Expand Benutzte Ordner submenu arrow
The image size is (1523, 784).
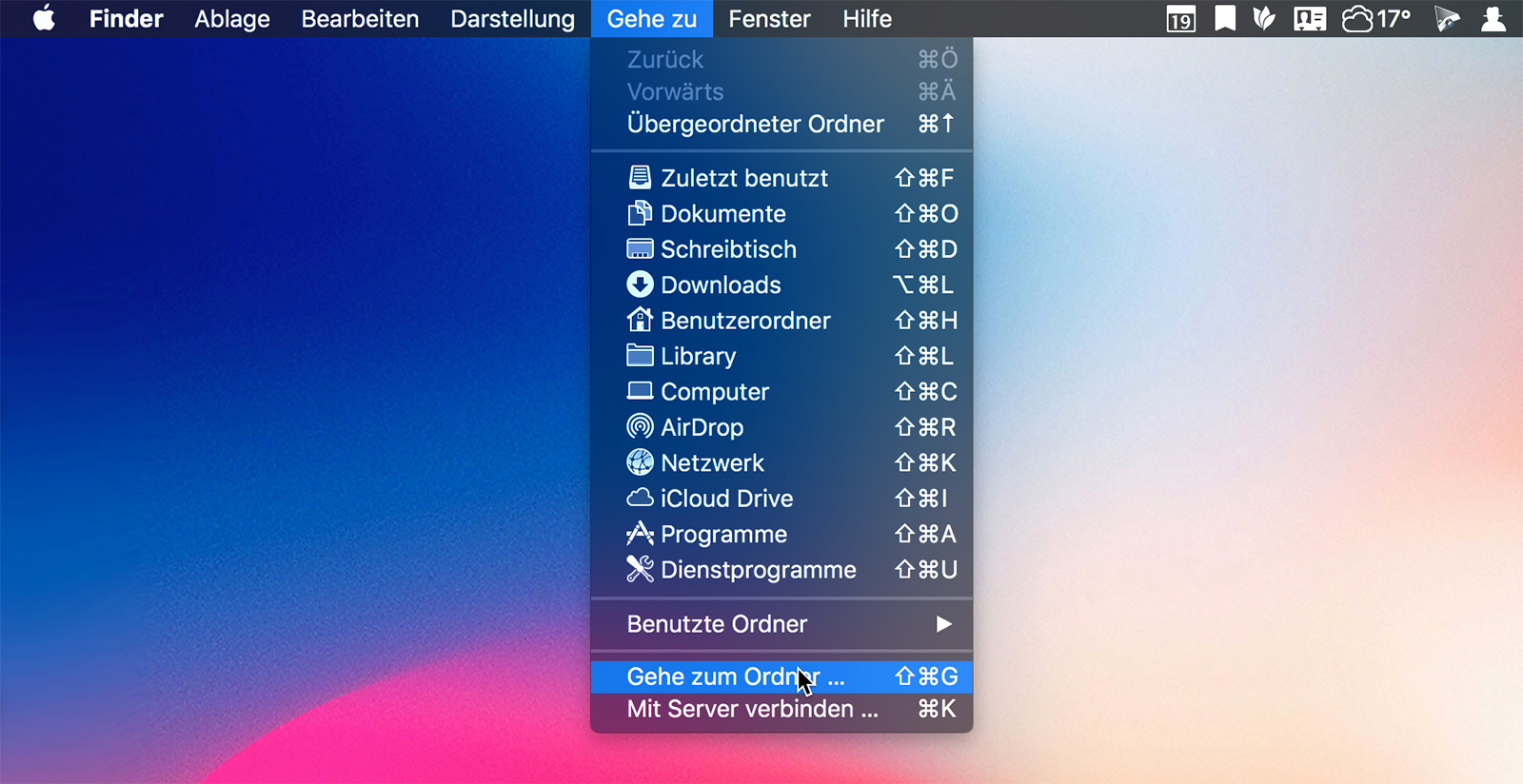click(943, 624)
